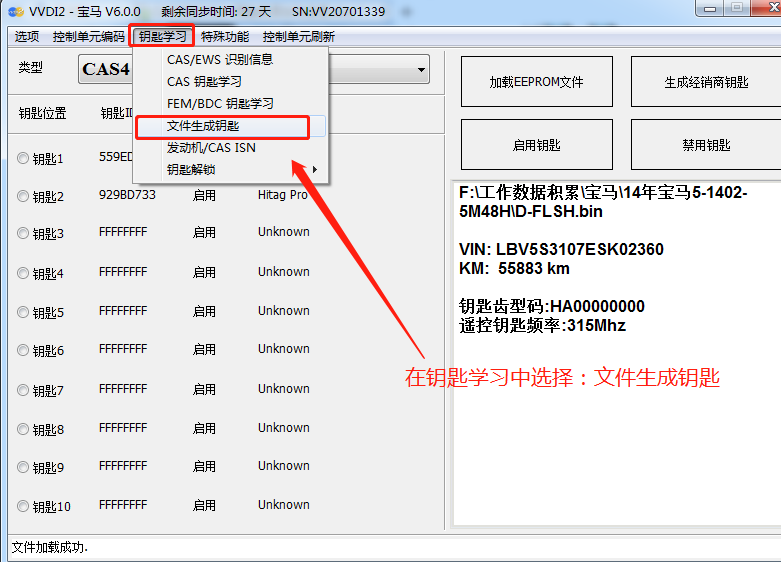The width and height of the screenshot is (781, 562).
Task: Minimize the VVDI2 window
Action: pos(711,8)
